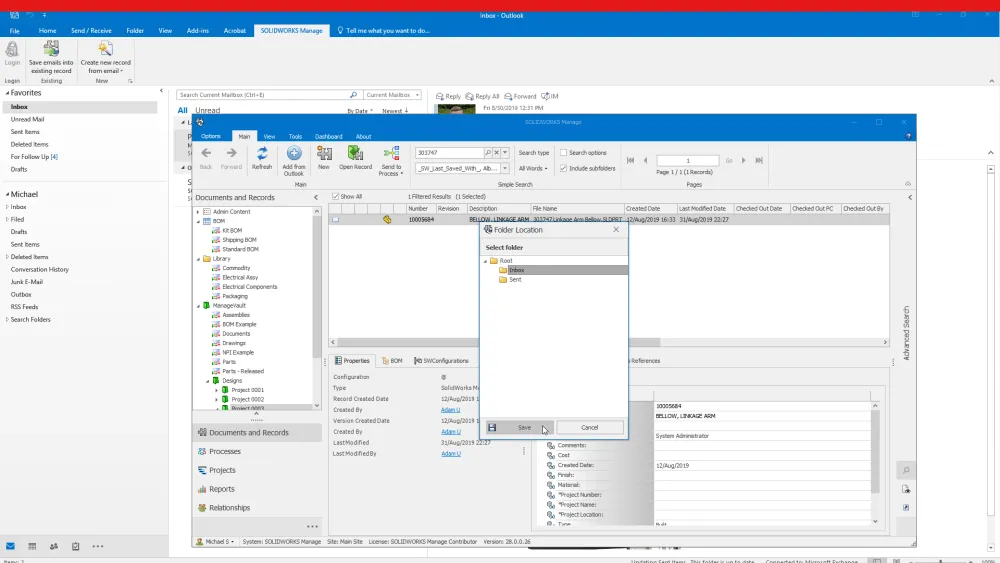Click the Michael S user dropdown in status bar
The height and width of the screenshot is (563, 1000).
coord(216,542)
